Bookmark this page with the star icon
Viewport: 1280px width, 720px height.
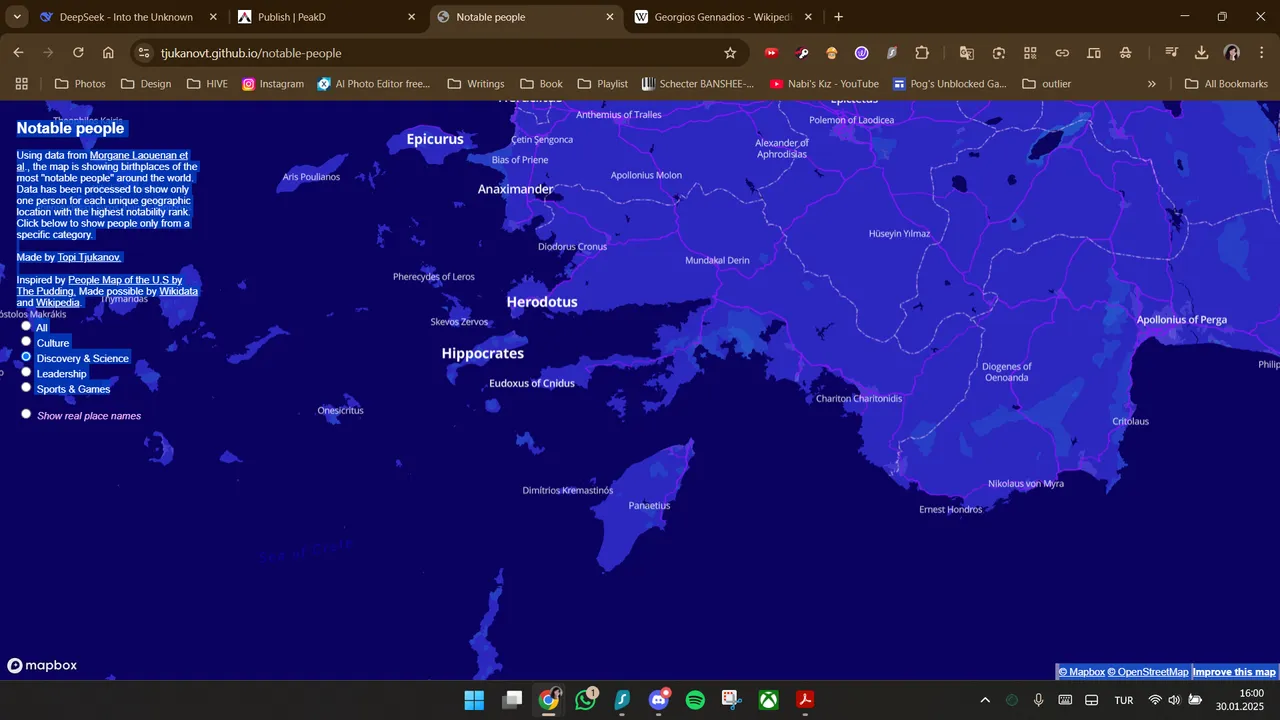tap(730, 53)
